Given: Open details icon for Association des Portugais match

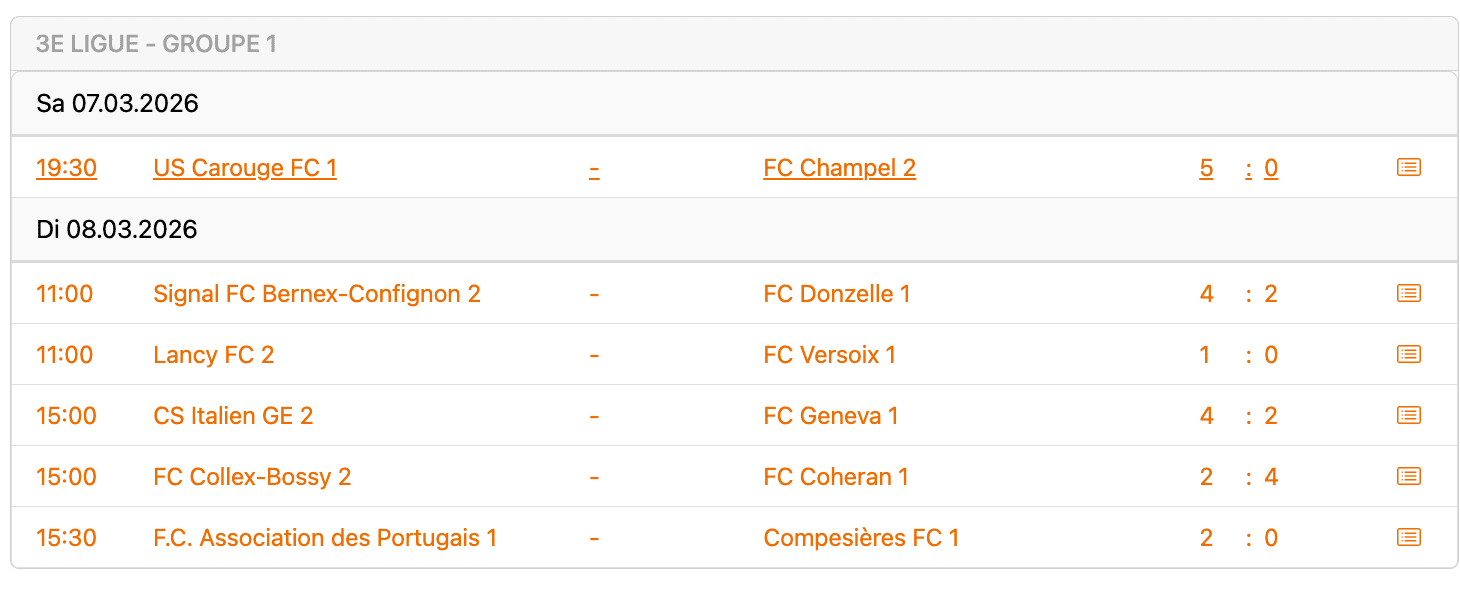Looking at the screenshot, I should coord(1408,538).
